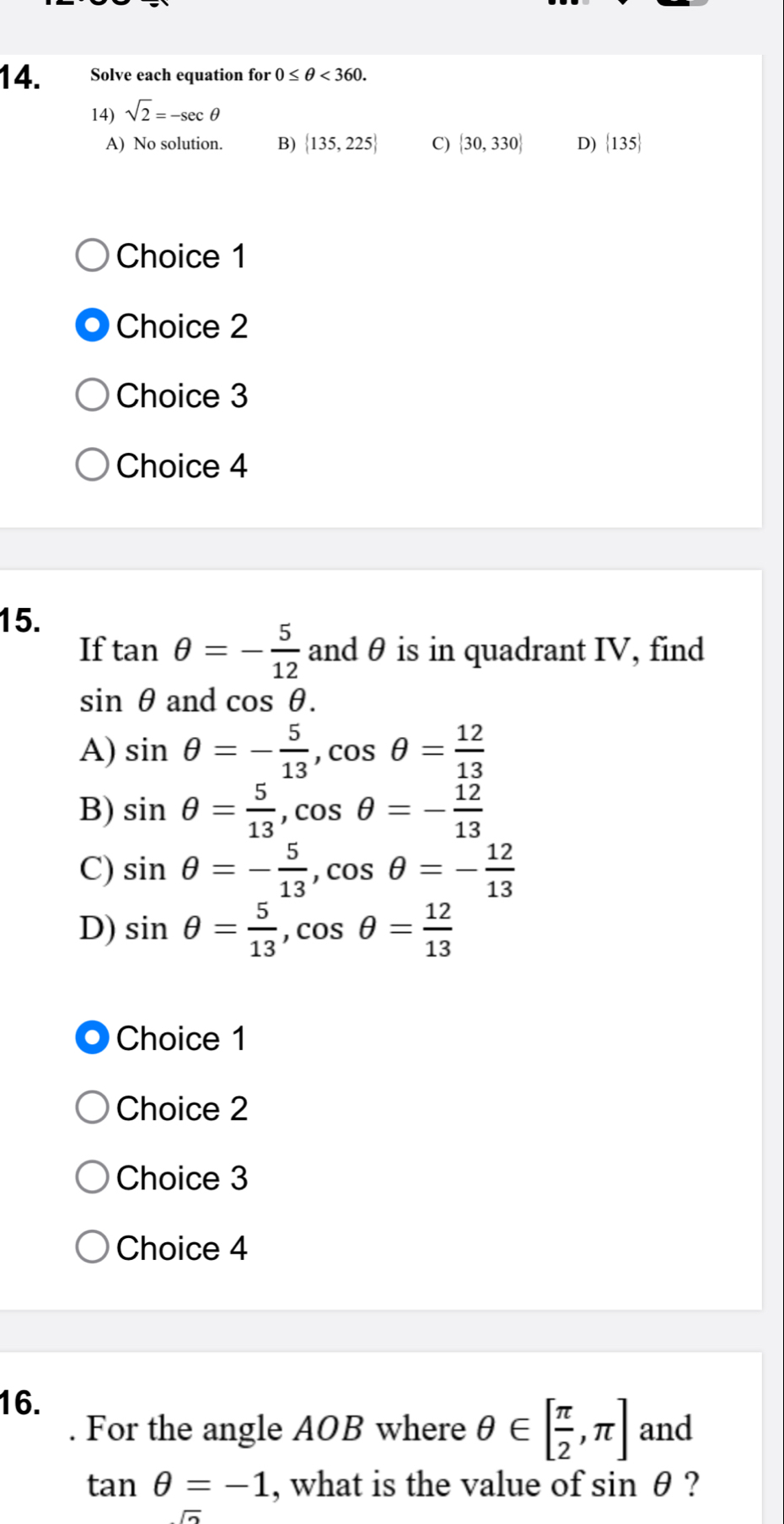The height and width of the screenshot is (1524, 784).
Task: Tap option B) sin θ = 5/13, cos θ = −12/13
Action: [282, 810]
